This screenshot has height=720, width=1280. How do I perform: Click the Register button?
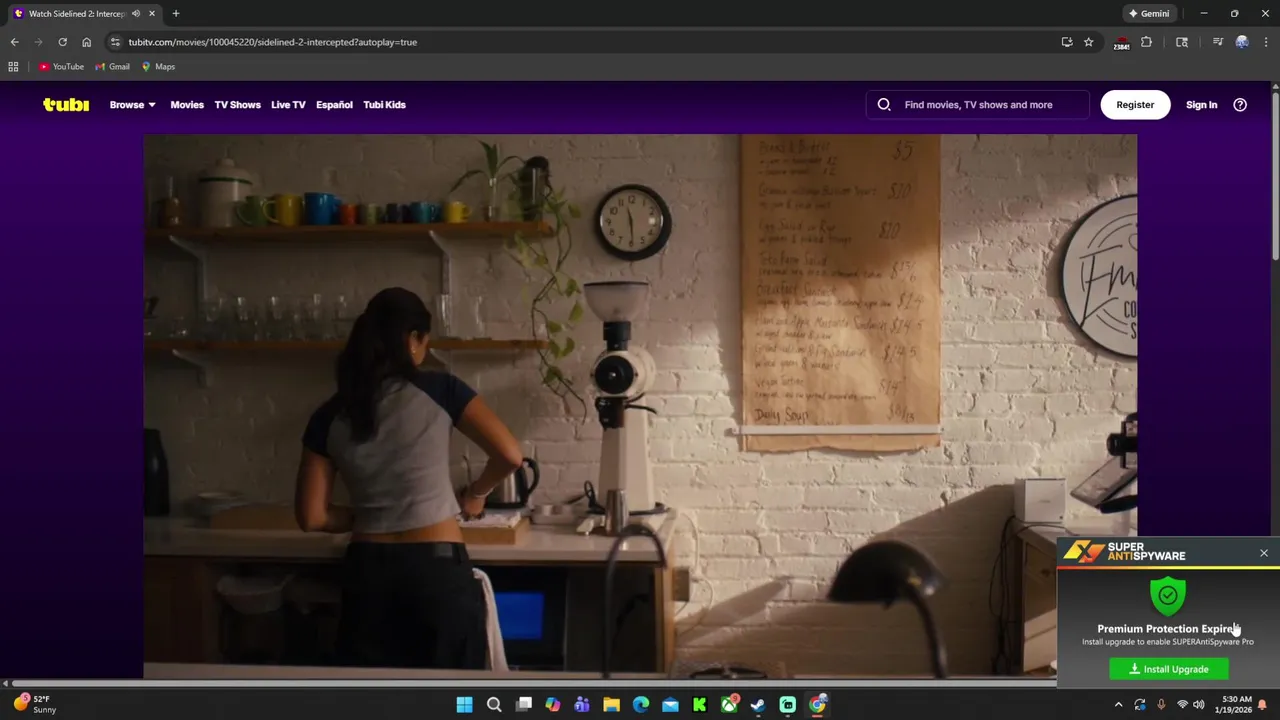[x=1135, y=104]
